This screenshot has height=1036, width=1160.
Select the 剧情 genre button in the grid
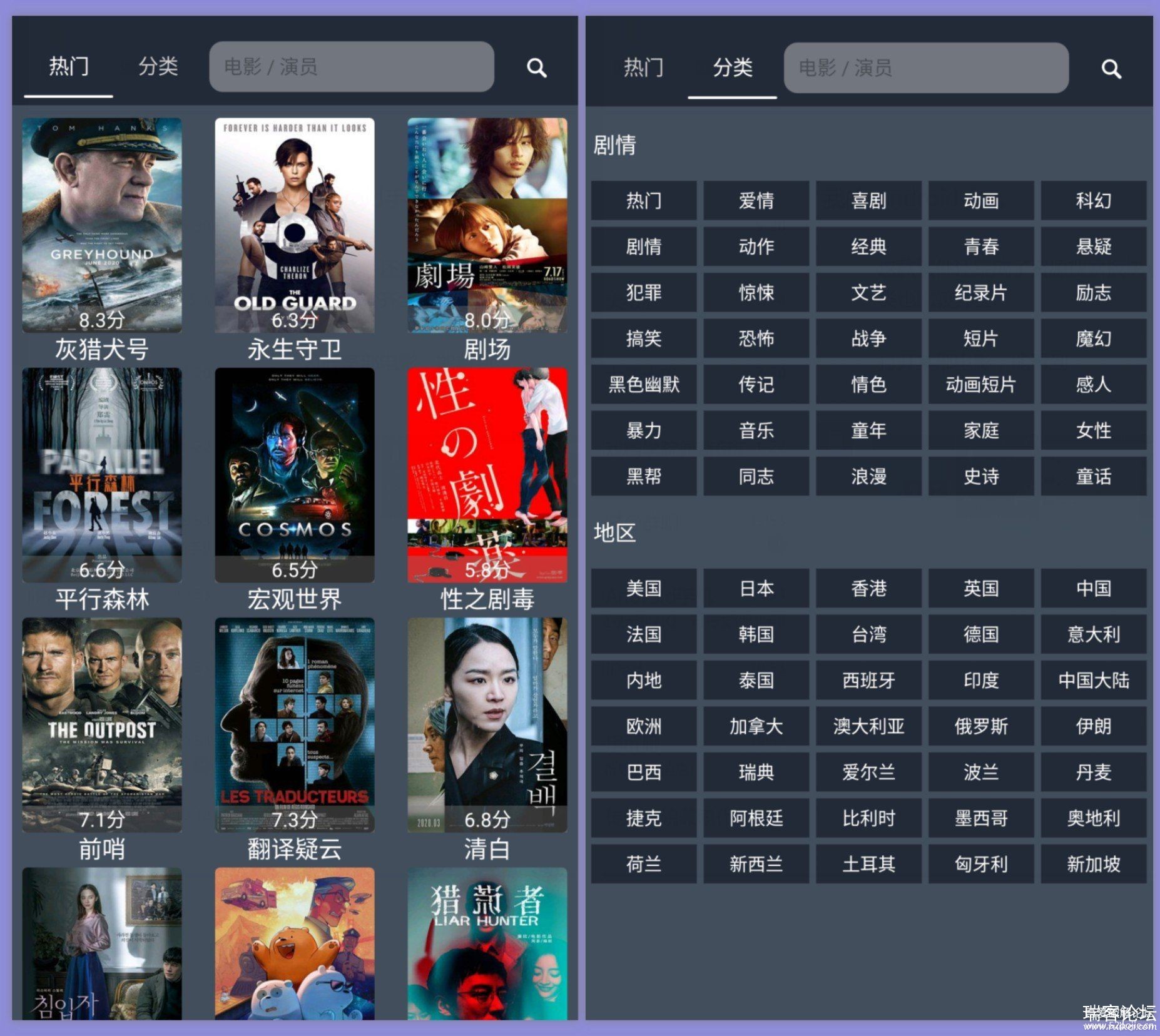pyautogui.click(x=644, y=246)
